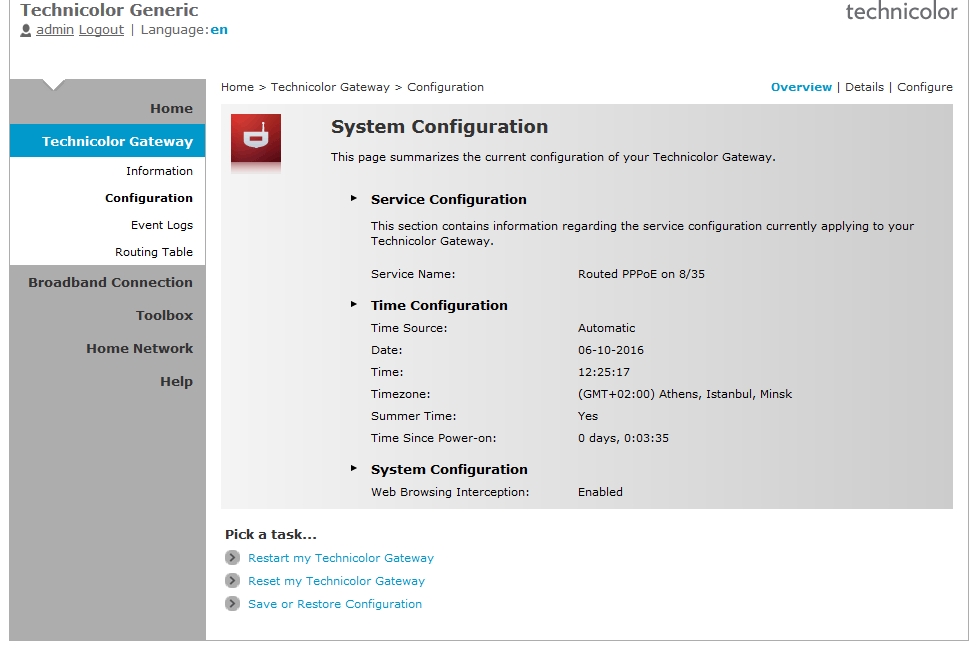Click the 'Date:' label

[387, 350]
